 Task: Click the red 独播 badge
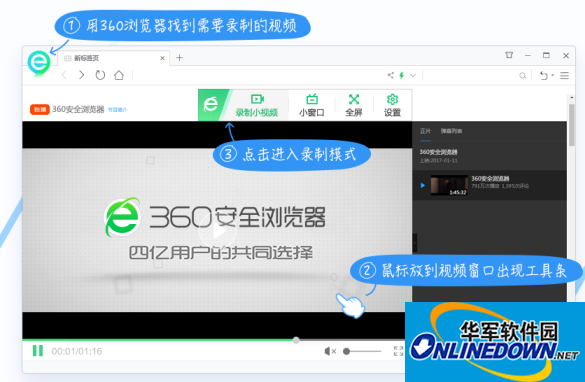(x=40, y=109)
